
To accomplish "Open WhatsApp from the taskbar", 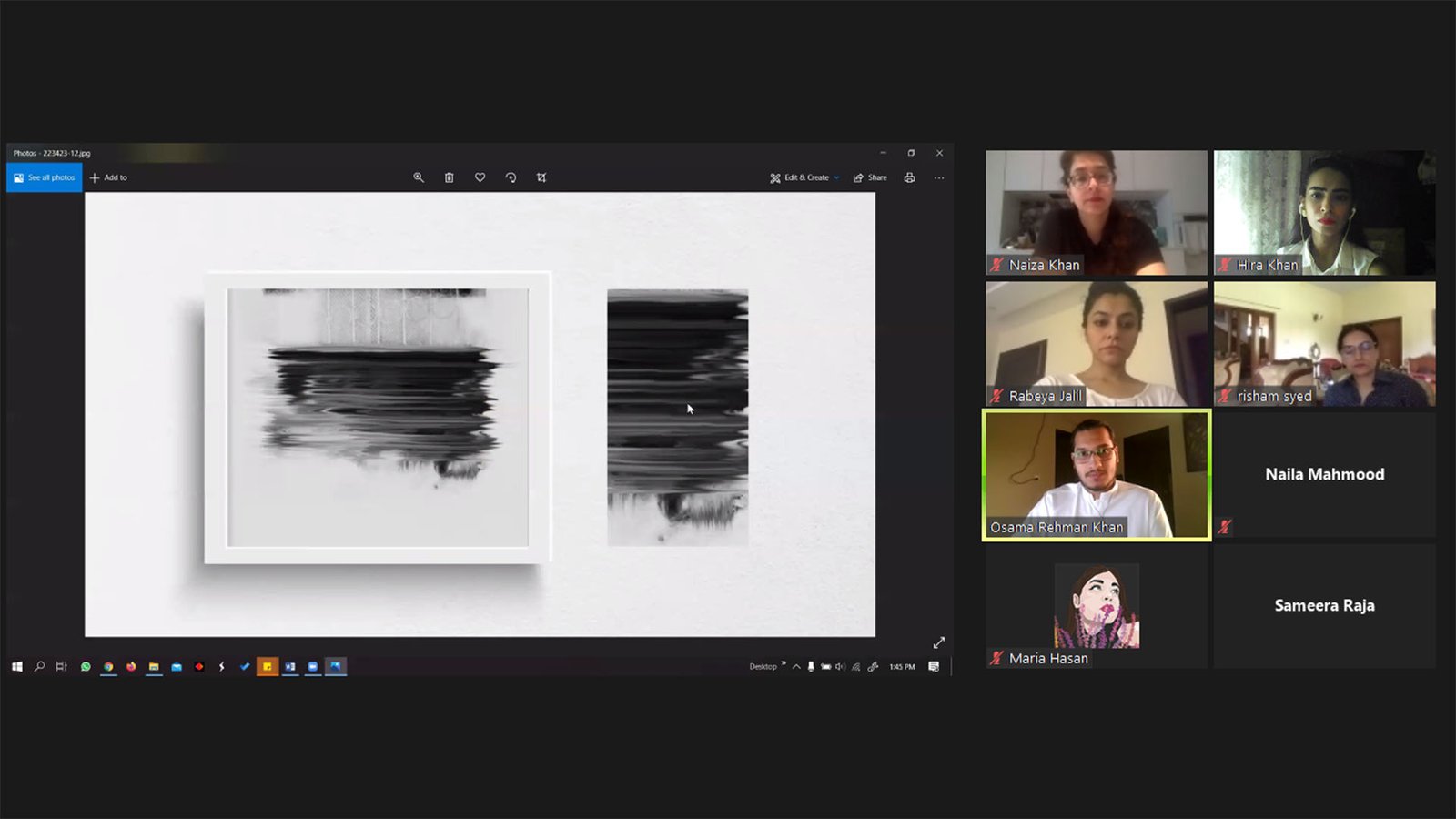I will pyautogui.click(x=86, y=667).
